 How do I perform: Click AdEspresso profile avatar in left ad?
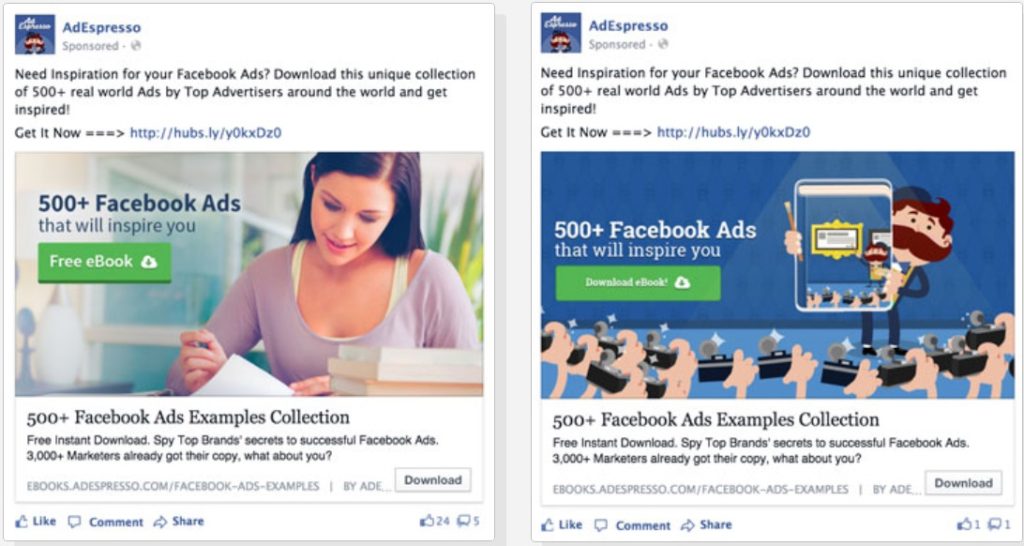[35, 35]
